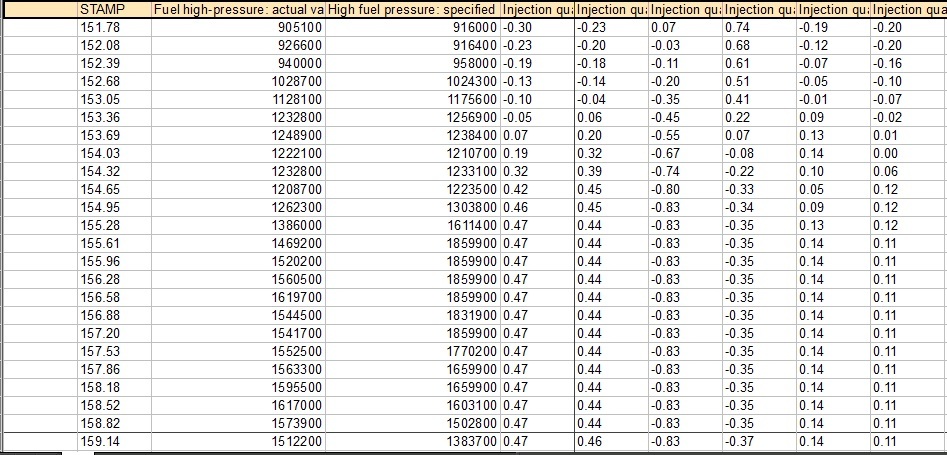This screenshot has width=947, height=455.
Task: Click the actual pressure cell 905100
Action: point(238,28)
